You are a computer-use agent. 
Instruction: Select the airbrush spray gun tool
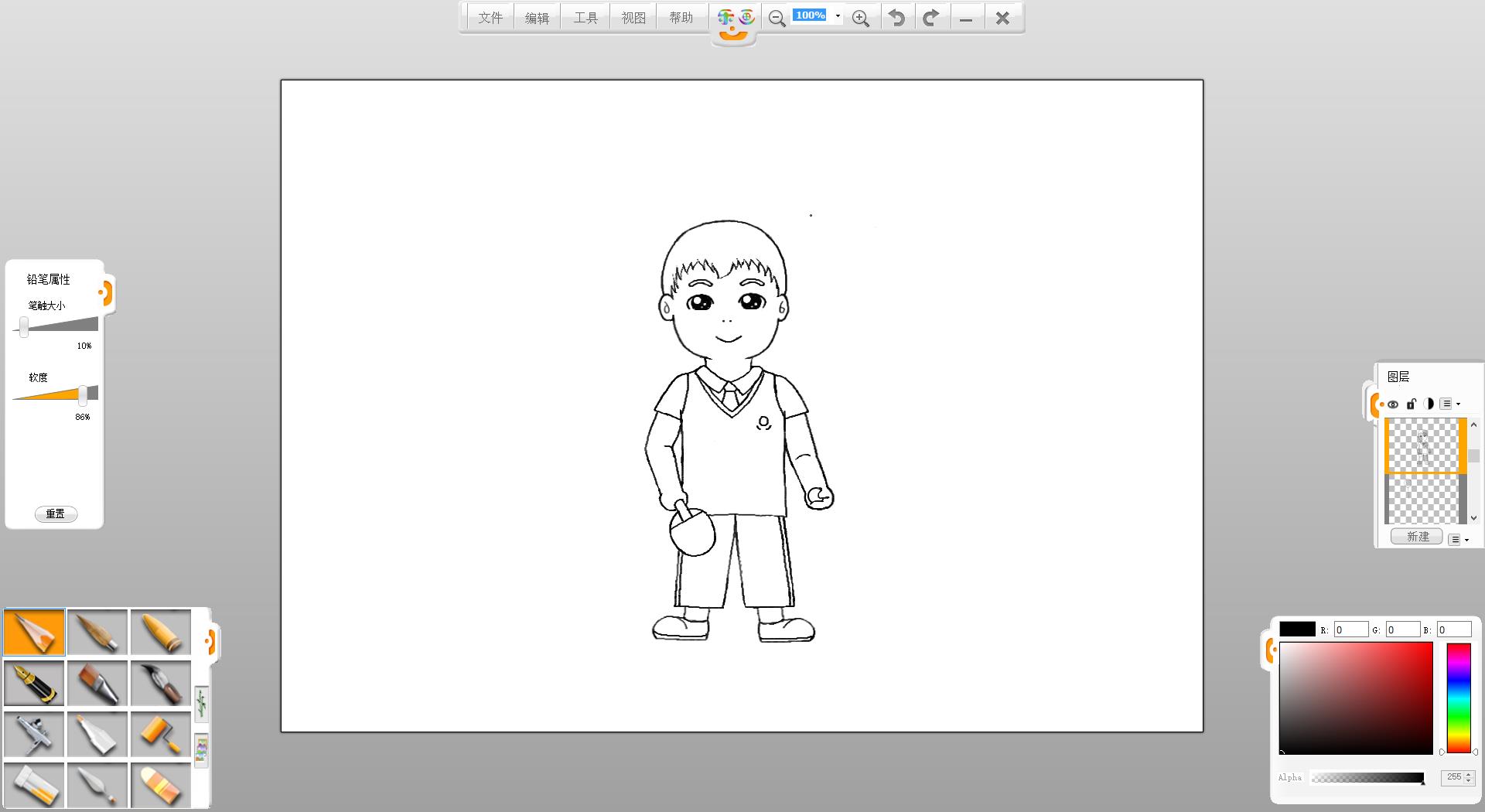pyautogui.click(x=34, y=735)
